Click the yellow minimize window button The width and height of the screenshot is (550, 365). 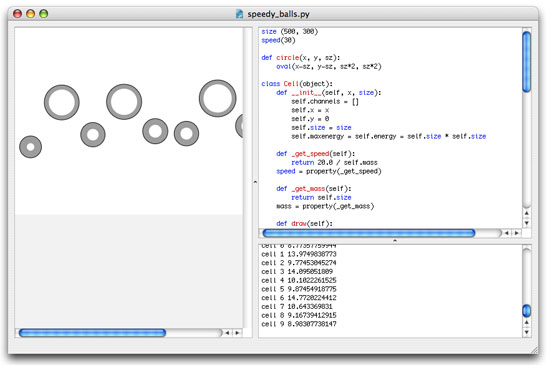click(31, 14)
